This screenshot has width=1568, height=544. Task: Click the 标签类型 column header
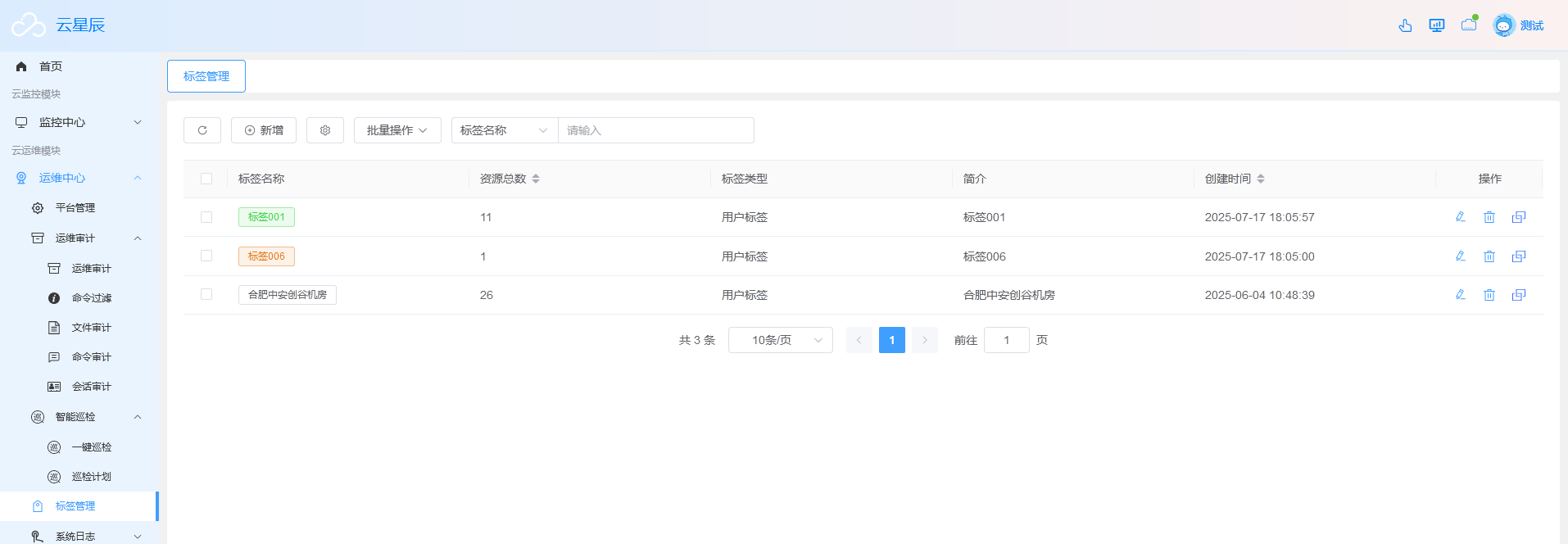click(745, 179)
